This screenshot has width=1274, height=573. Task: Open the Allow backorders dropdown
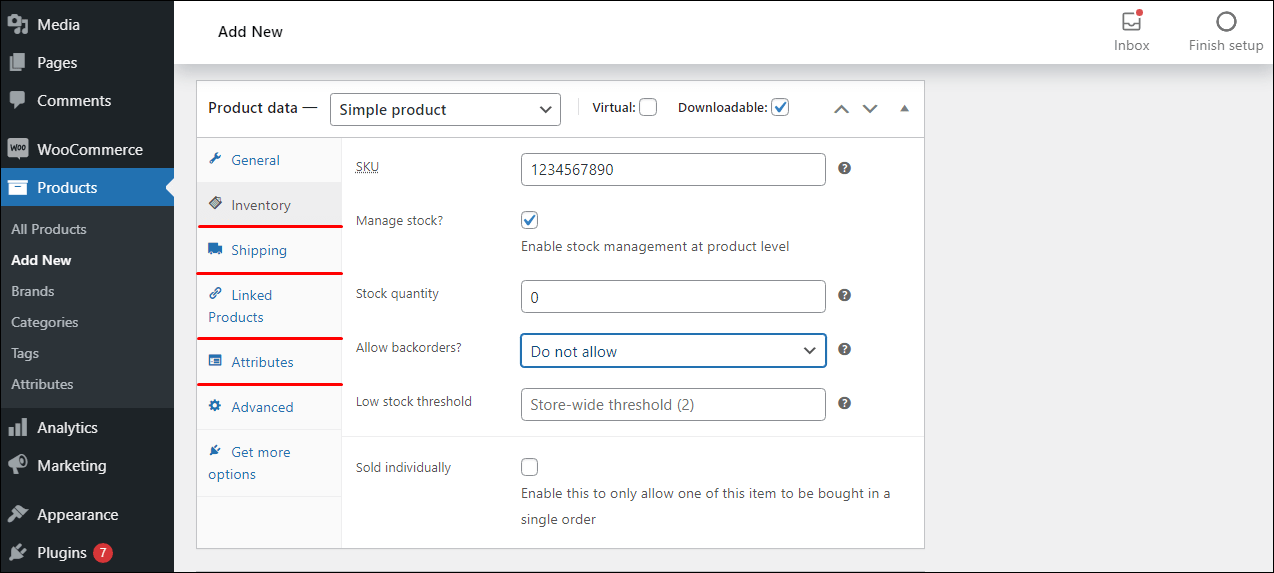point(673,351)
